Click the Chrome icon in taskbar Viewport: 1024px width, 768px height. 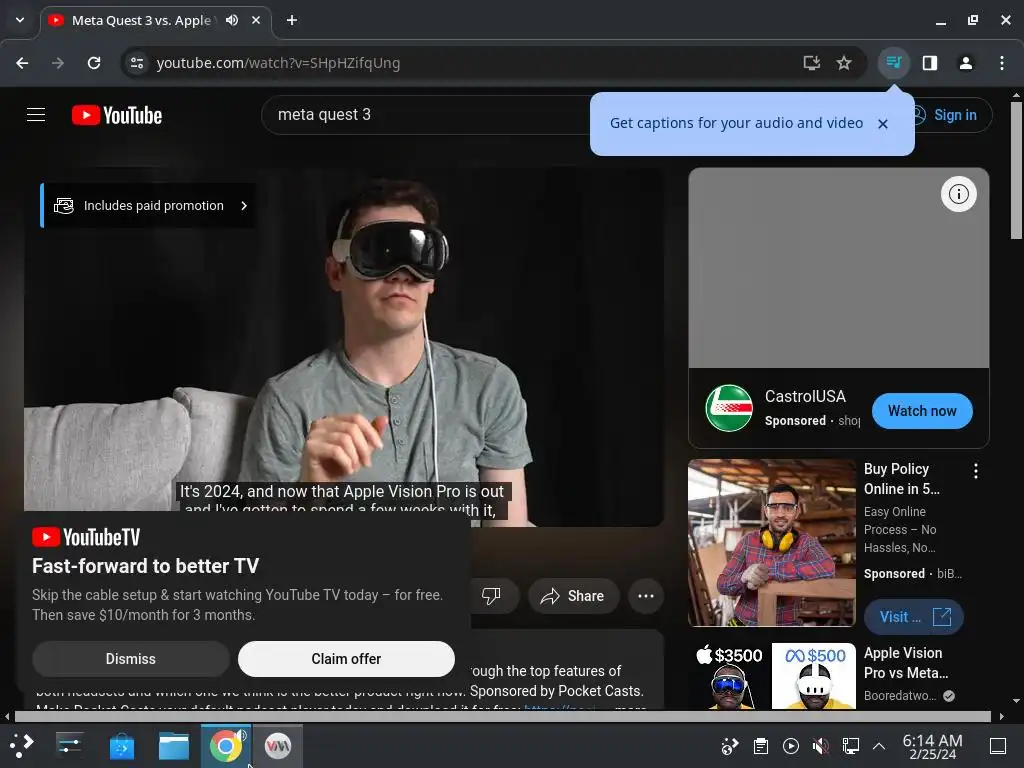pos(225,746)
